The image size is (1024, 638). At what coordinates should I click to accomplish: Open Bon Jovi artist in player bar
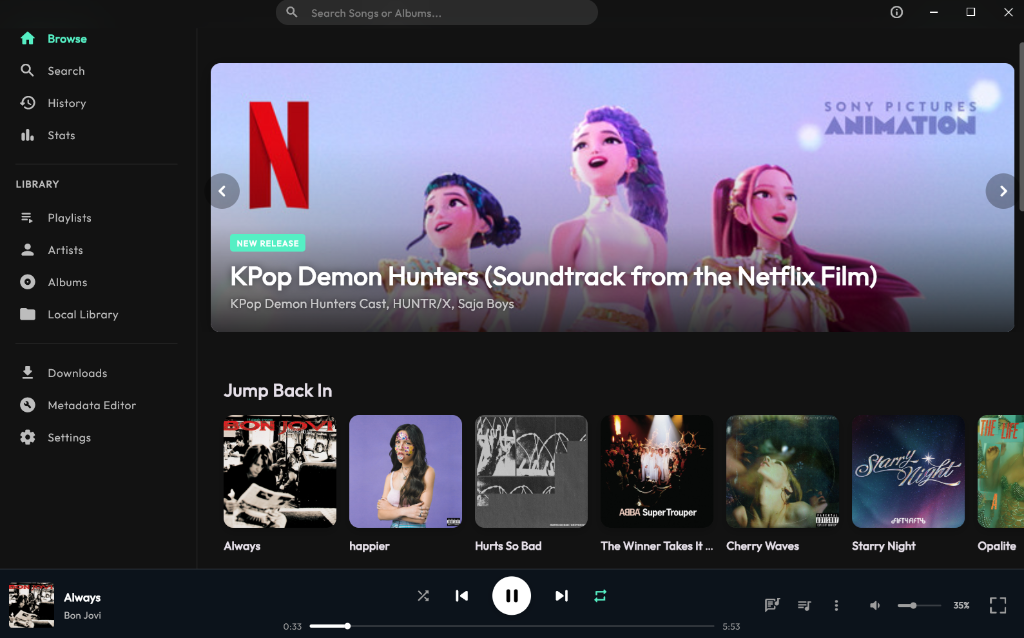pos(82,615)
